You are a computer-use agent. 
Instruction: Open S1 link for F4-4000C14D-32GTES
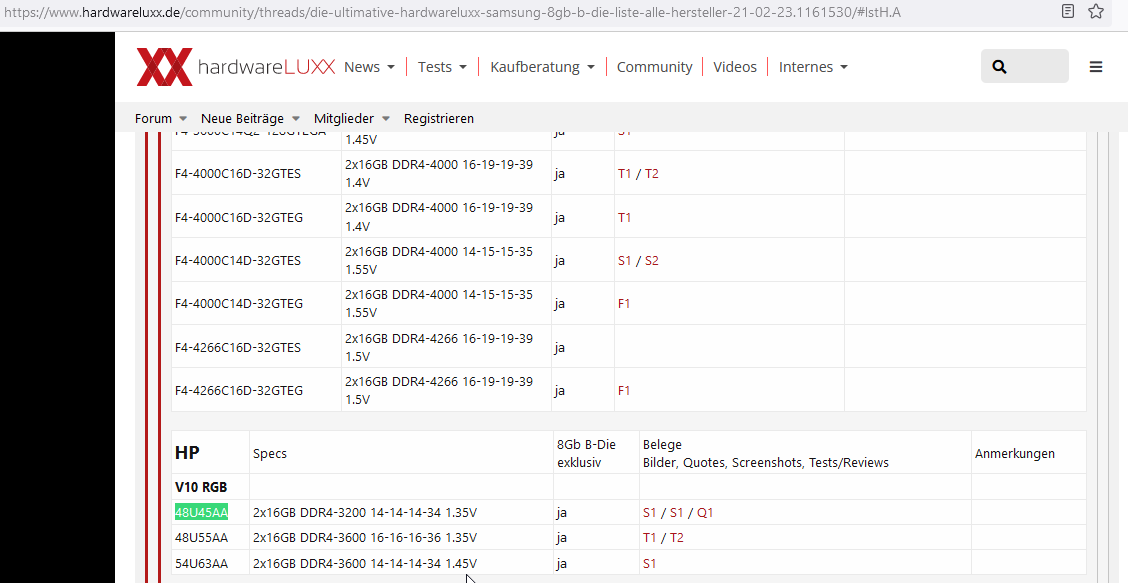coord(624,261)
